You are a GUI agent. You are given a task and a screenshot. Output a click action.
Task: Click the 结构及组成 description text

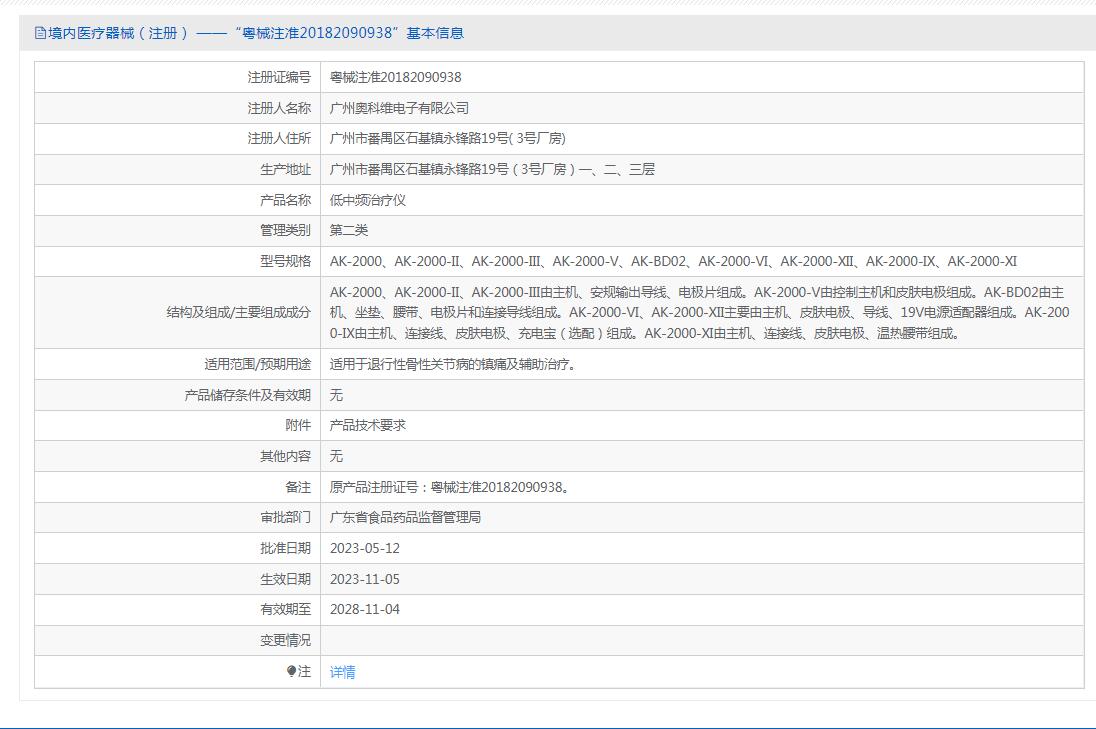pos(699,312)
